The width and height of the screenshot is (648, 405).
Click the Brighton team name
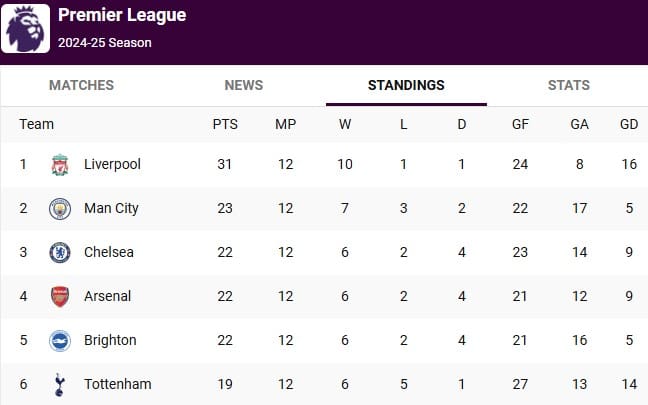pyautogui.click(x=110, y=340)
